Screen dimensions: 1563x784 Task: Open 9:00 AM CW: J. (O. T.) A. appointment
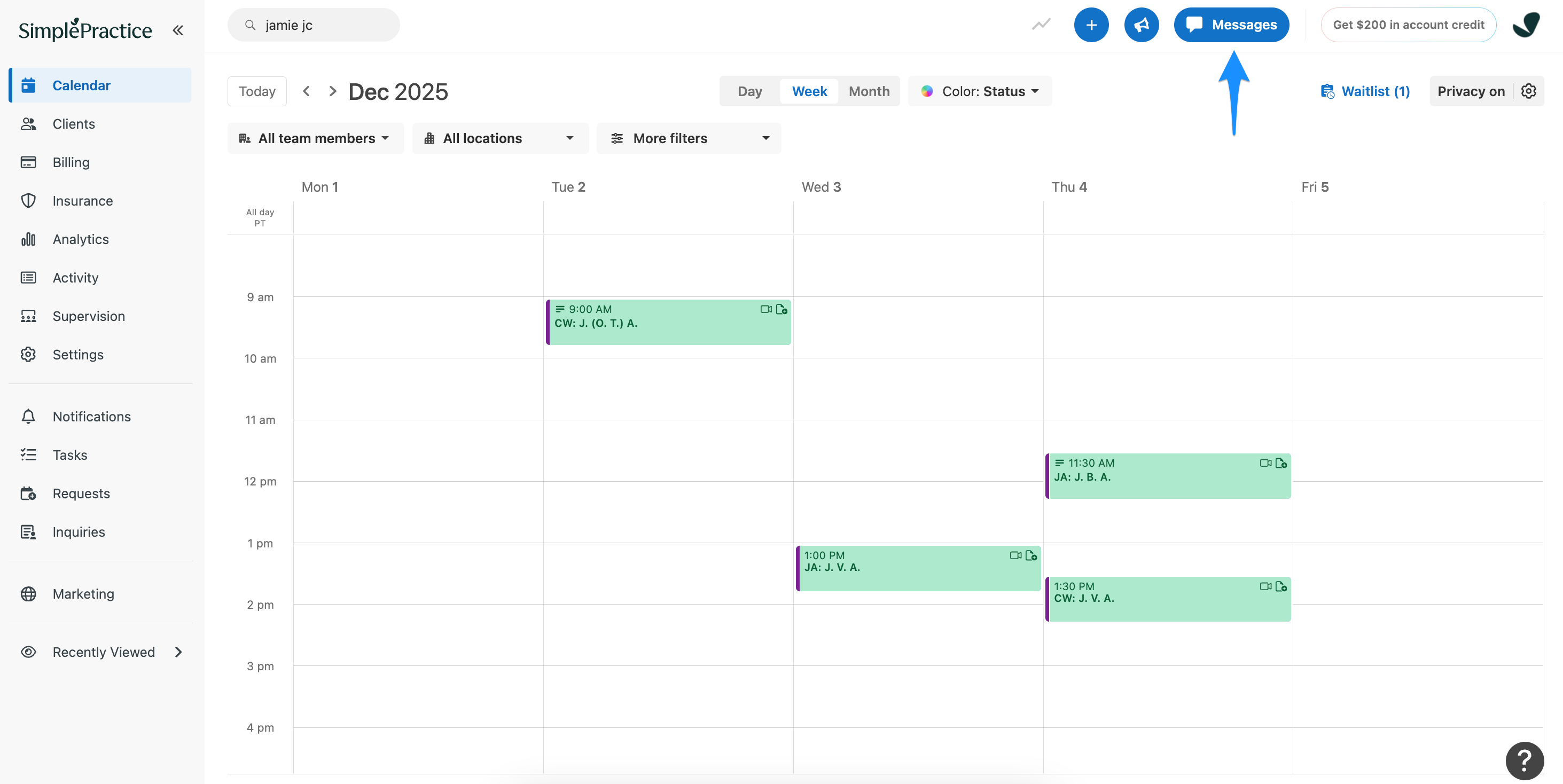pyautogui.click(x=668, y=322)
